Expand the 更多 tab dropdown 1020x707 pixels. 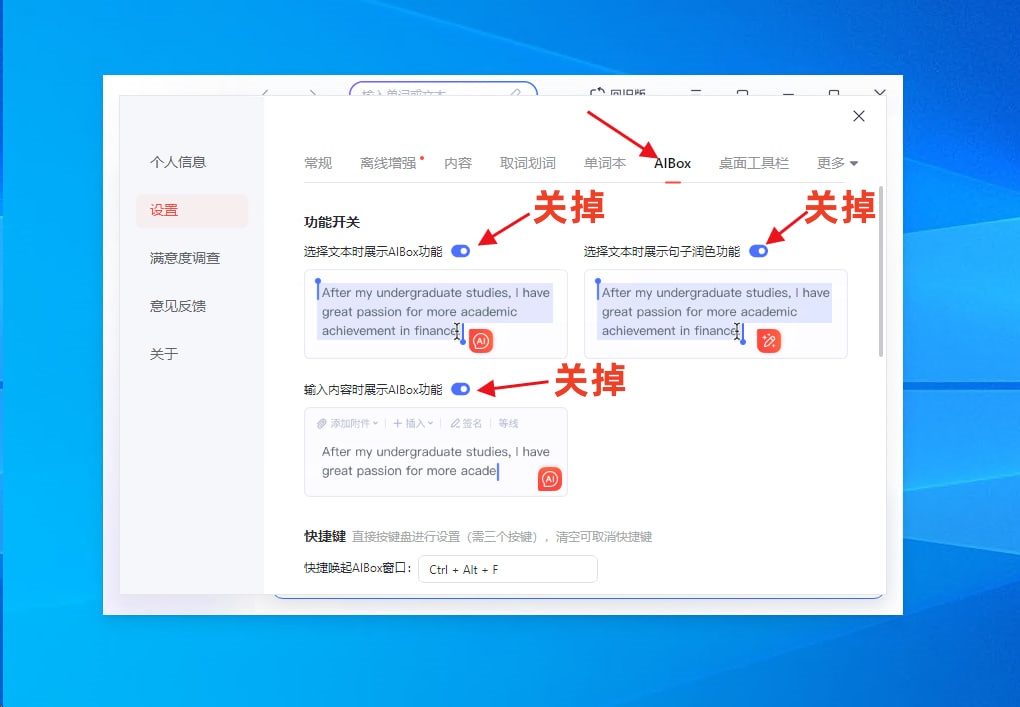click(837, 163)
